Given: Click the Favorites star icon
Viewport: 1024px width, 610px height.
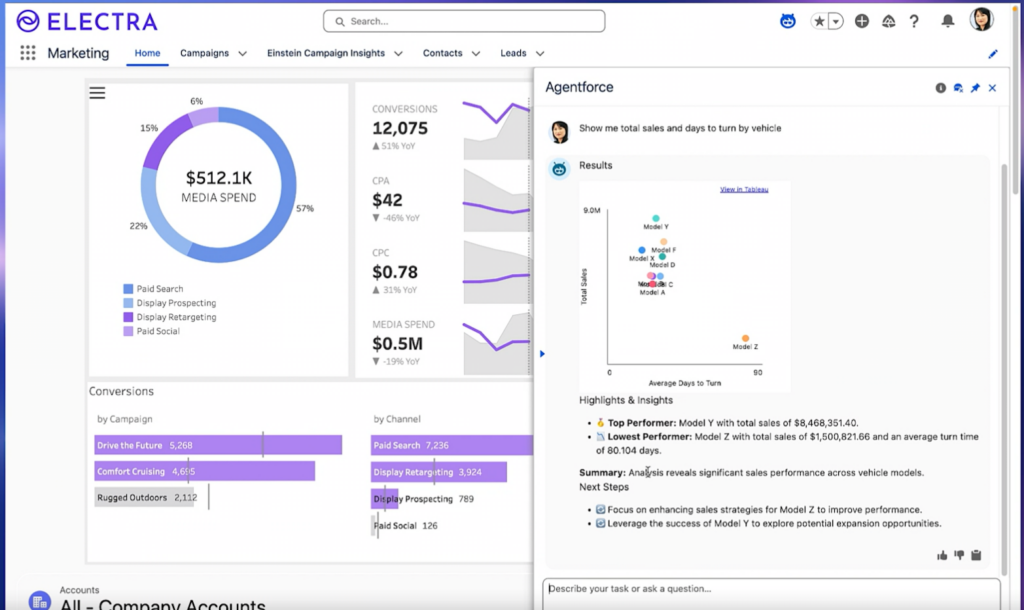Looking at the screenshot, I should (x=819, y=21).
